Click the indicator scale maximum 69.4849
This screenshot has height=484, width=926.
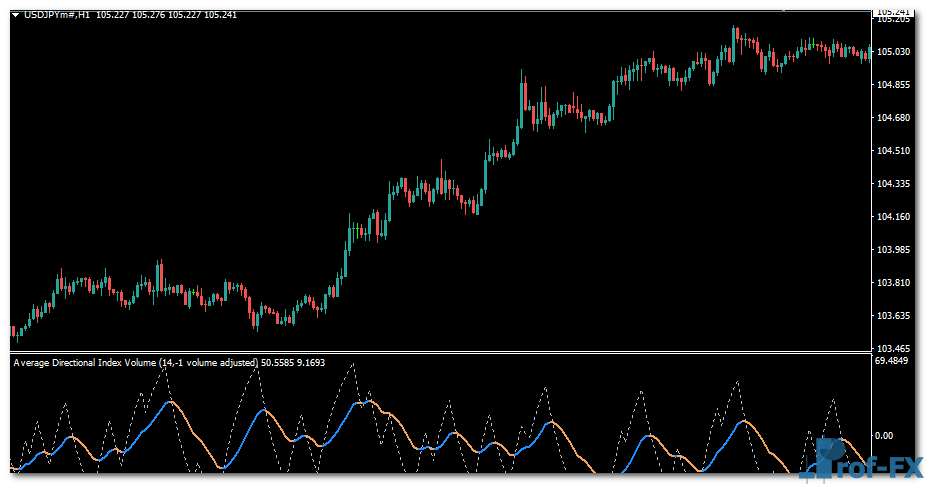click(892, 360)
